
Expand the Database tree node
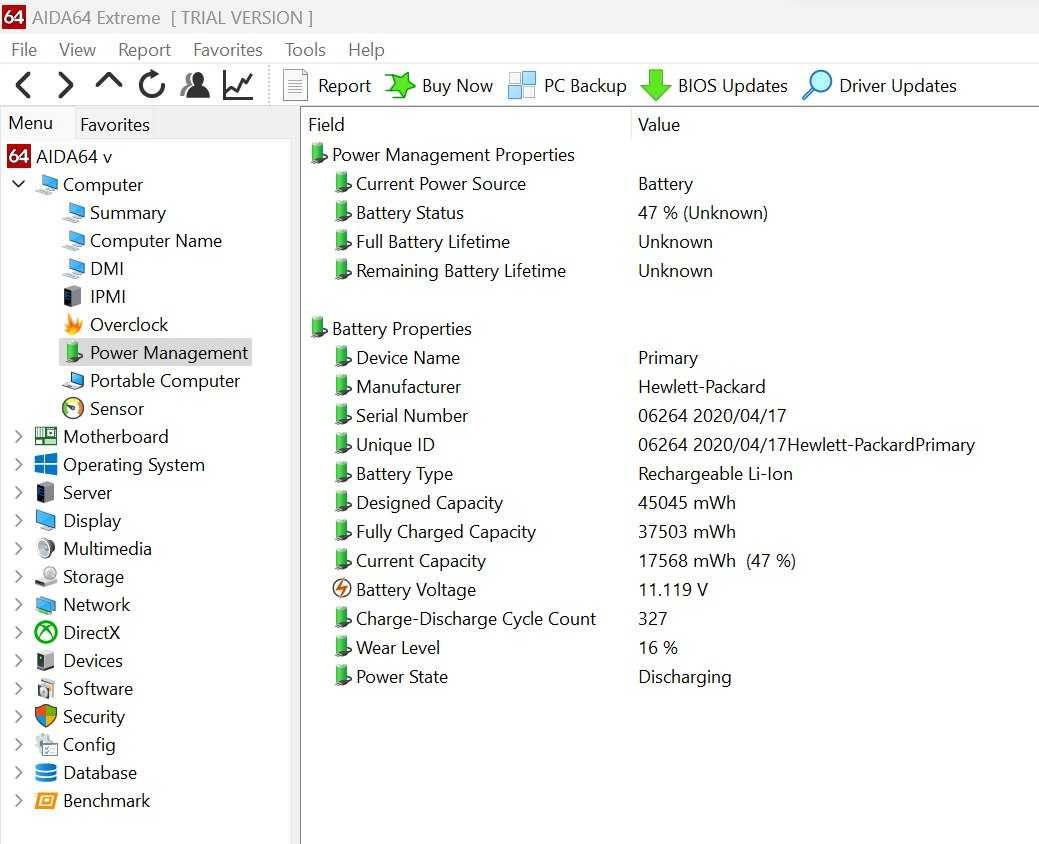19,772
